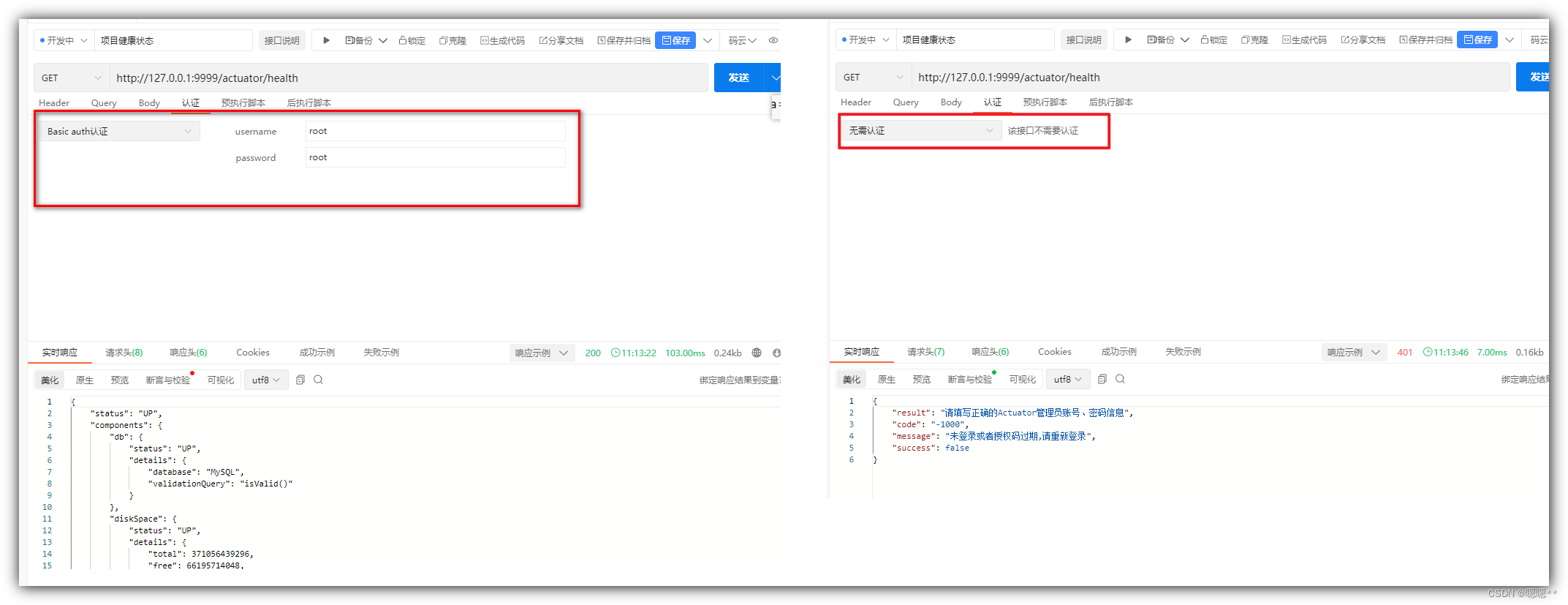The image size is (1568, 605).
Task: Copy the response using the right panel copy icon
Action: coord(1102,379)
